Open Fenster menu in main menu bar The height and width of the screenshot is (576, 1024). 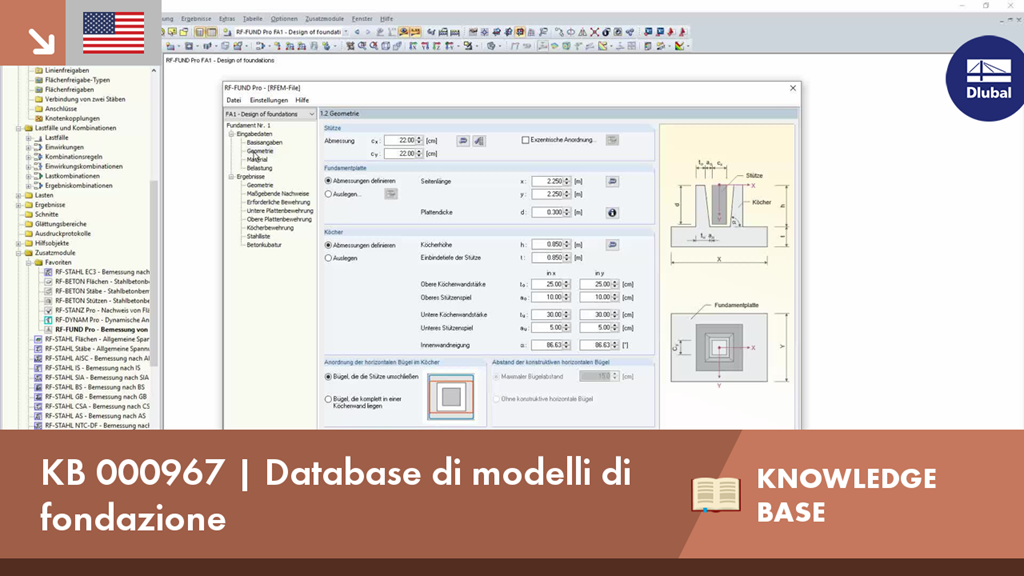point(362,19)
